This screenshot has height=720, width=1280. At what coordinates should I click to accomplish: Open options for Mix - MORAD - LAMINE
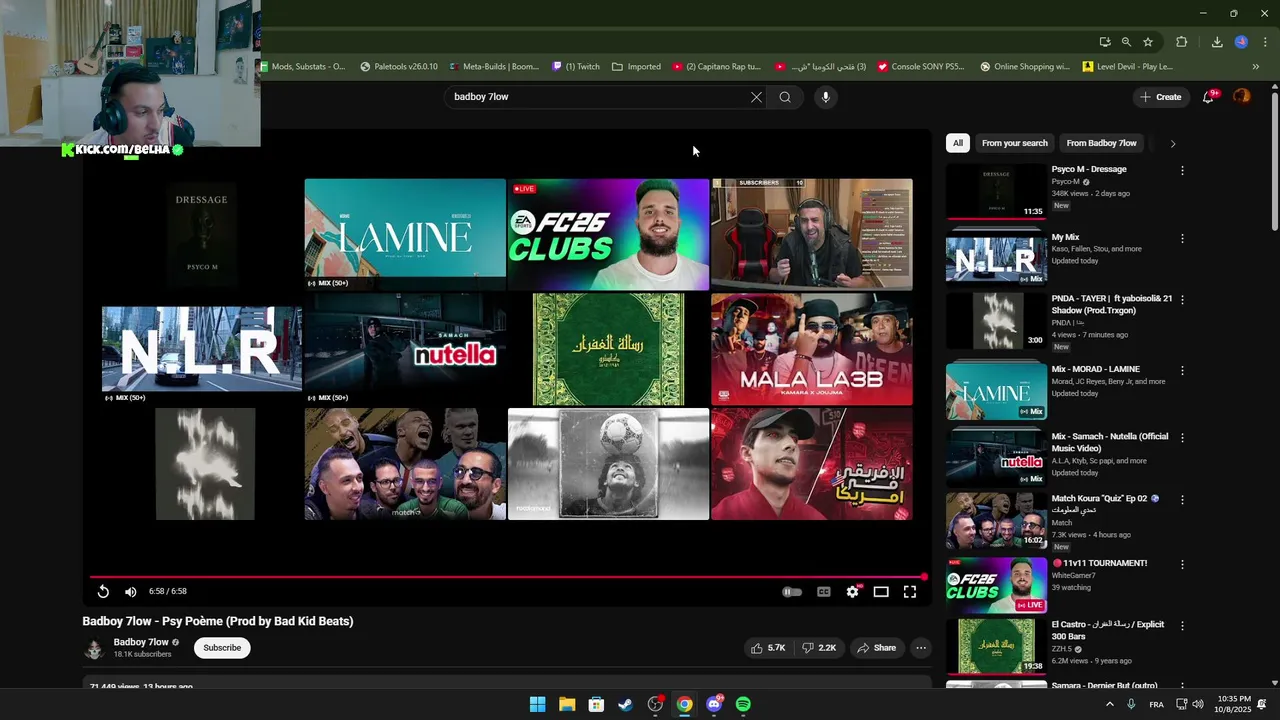(1182, 371)
